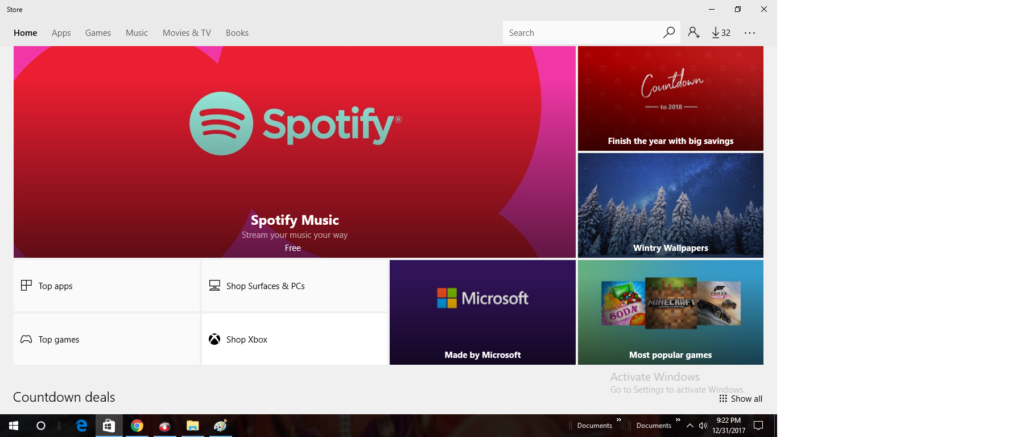Click the Shop Xbox button
The height and width of the screenshot is (437, 1024).
(x=295, y=339)
